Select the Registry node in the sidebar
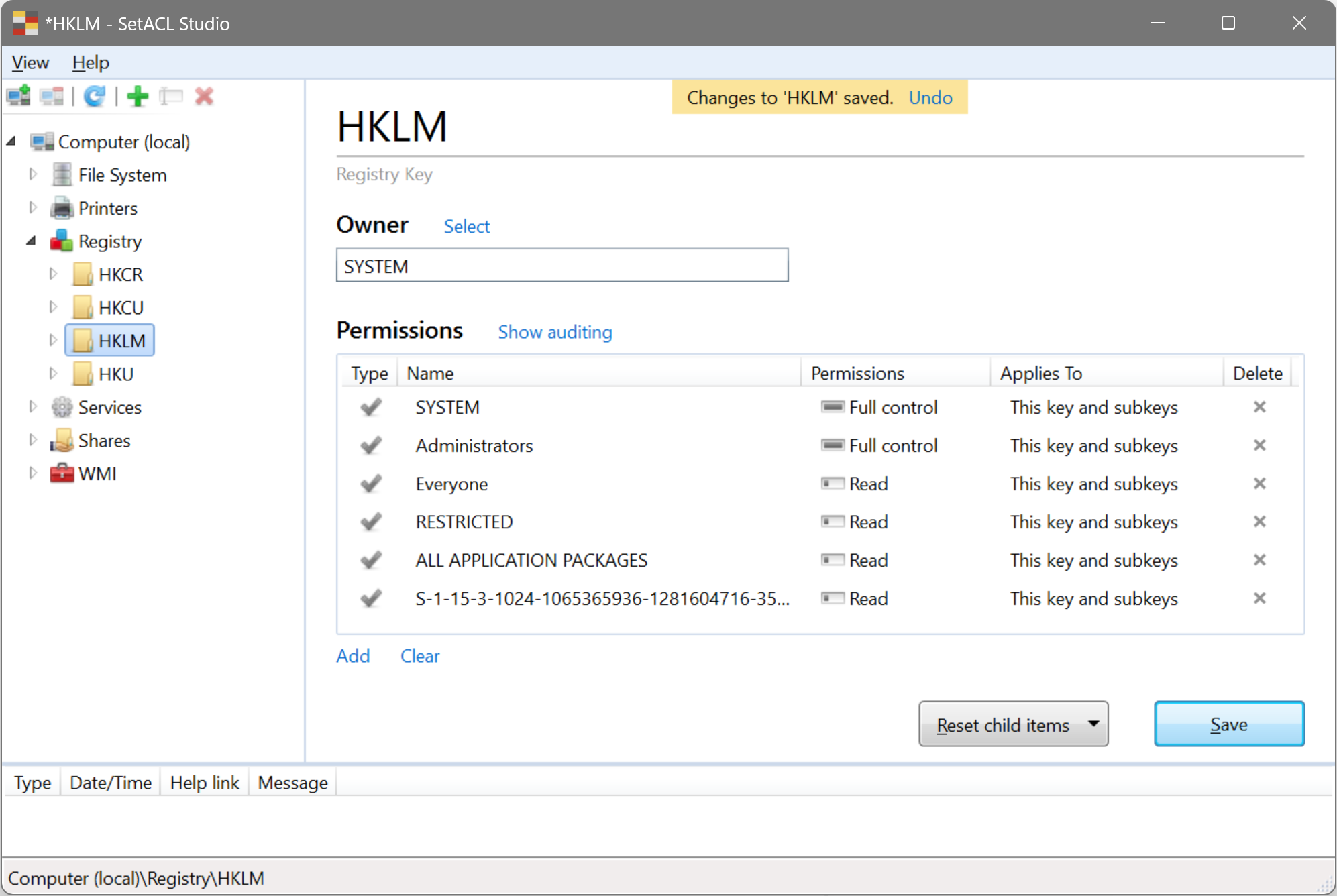This screenshot has width=1337, height=896. click(x=110, y=241)
